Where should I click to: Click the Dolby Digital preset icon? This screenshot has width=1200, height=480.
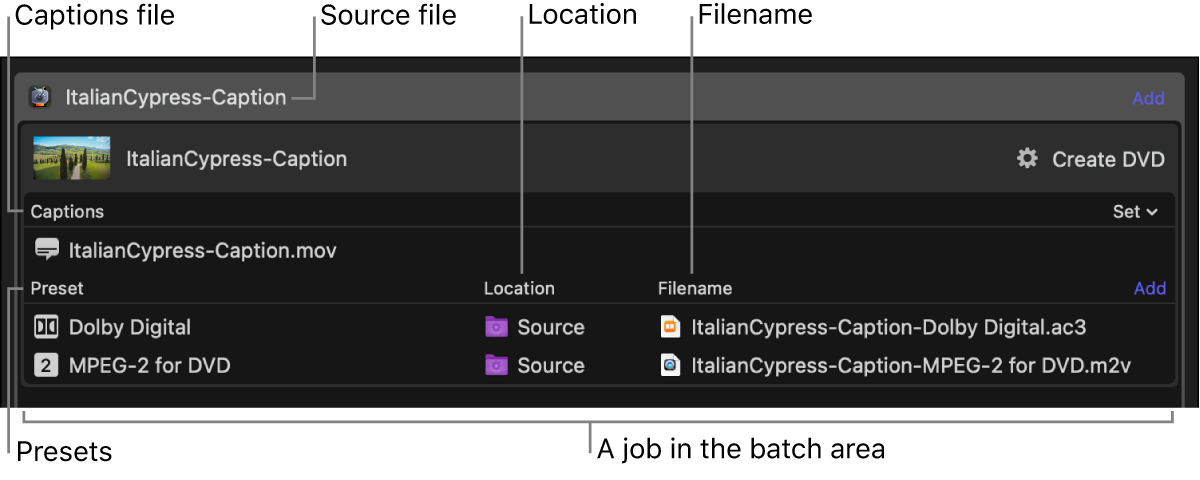pos(46,327)
